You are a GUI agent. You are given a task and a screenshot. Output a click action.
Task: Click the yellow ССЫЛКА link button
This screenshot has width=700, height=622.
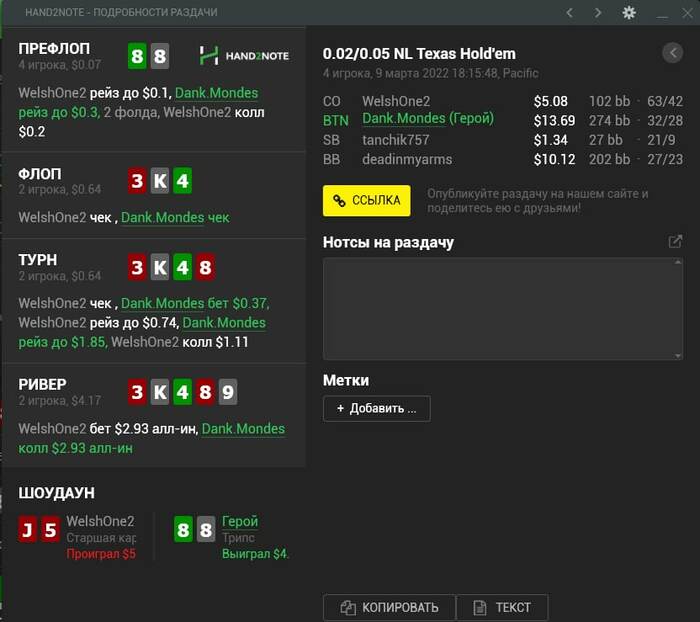click(x=367, y=200)
